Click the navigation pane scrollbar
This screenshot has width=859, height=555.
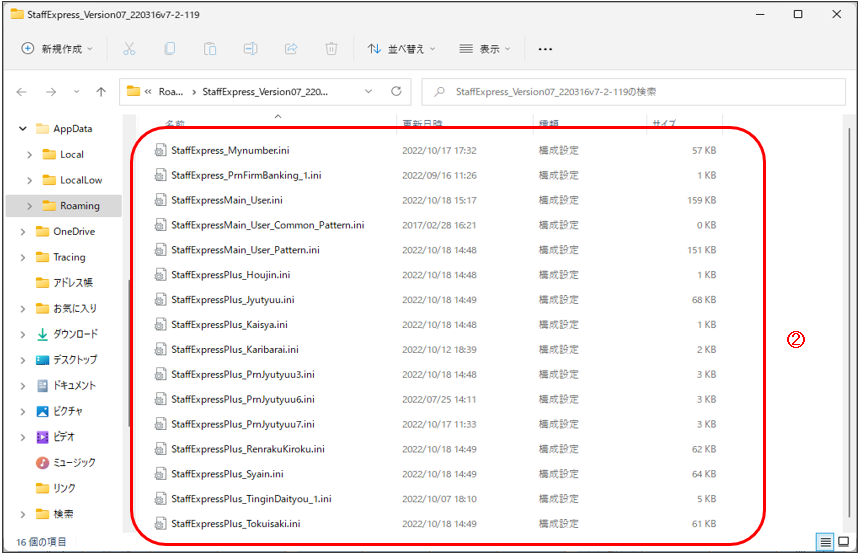tap(129, 353)
